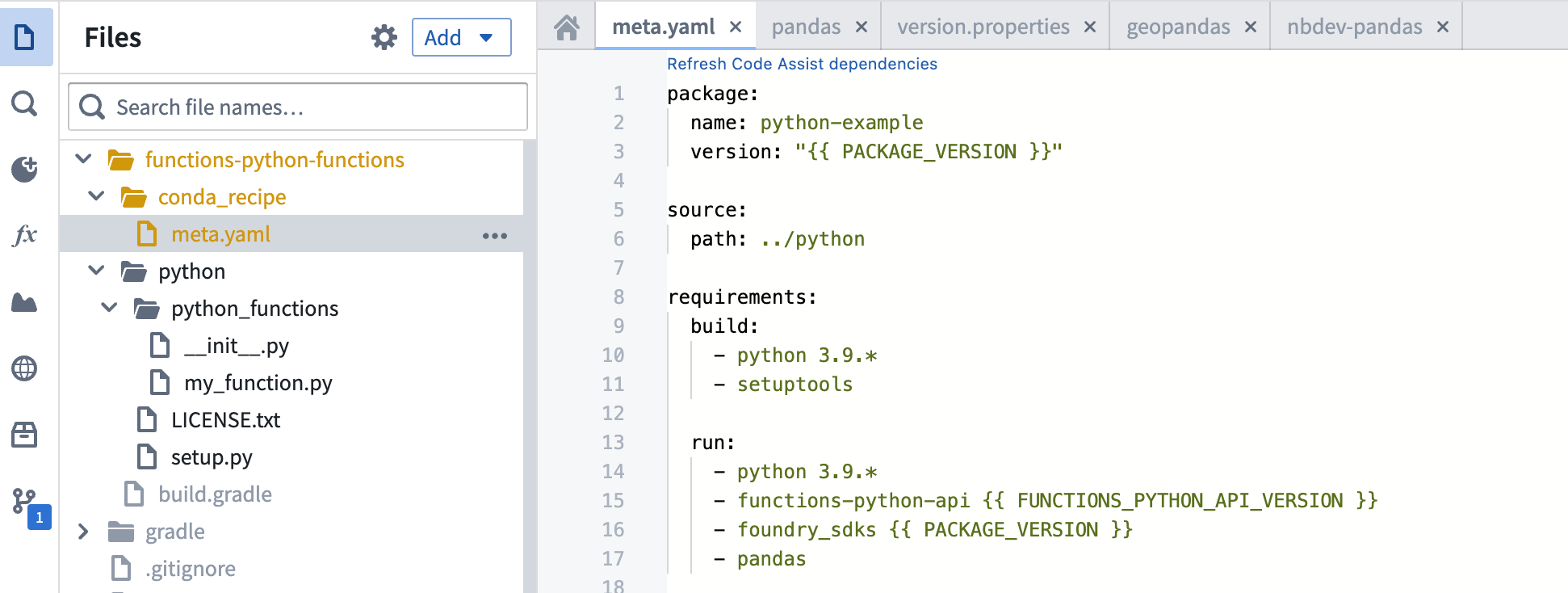1568x593 pixels.
Task: Click the foundry_sdks code line
Action: pos(923,530)
